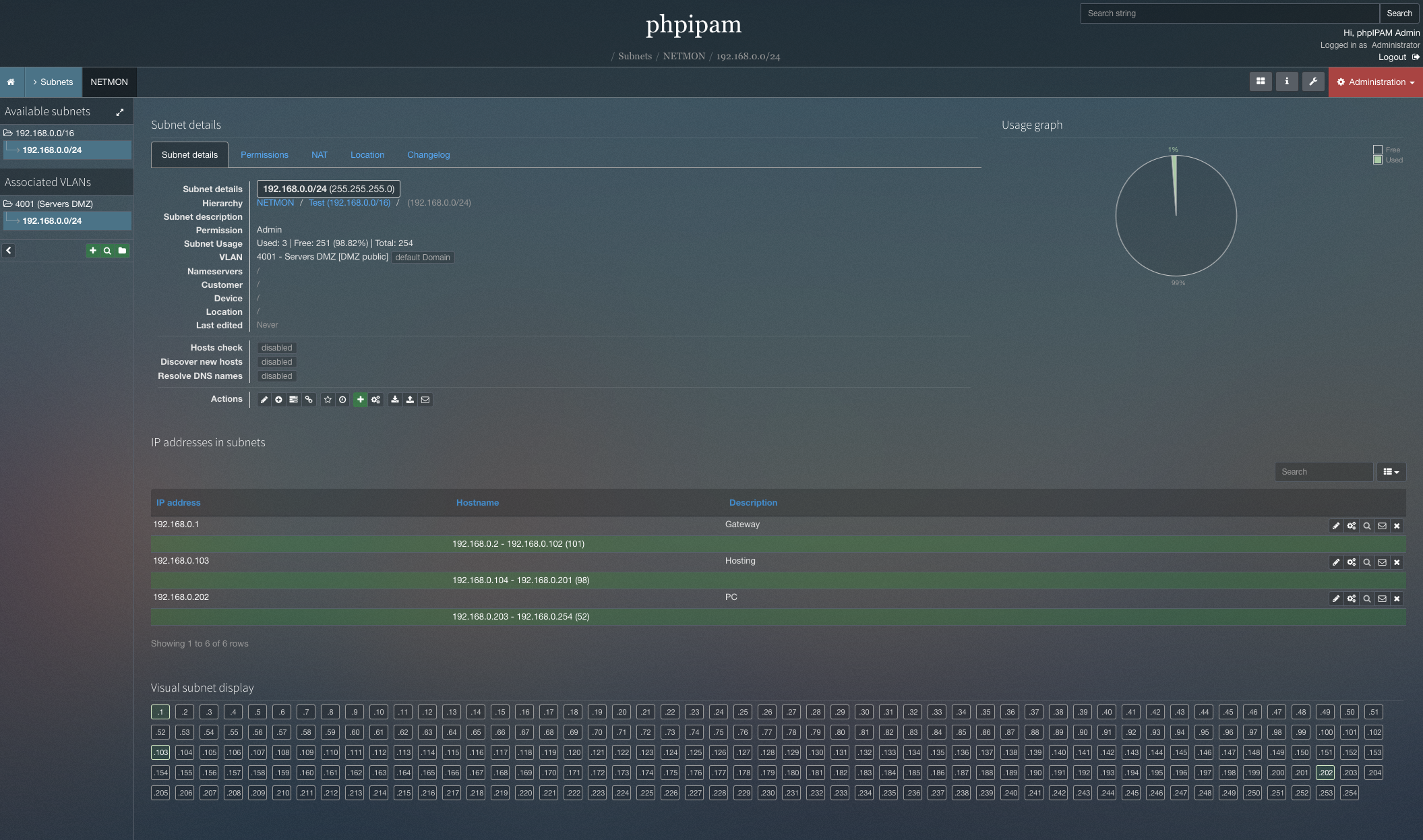
Task: Open scan gears icon in Actions row
Action: coord(375,400)
